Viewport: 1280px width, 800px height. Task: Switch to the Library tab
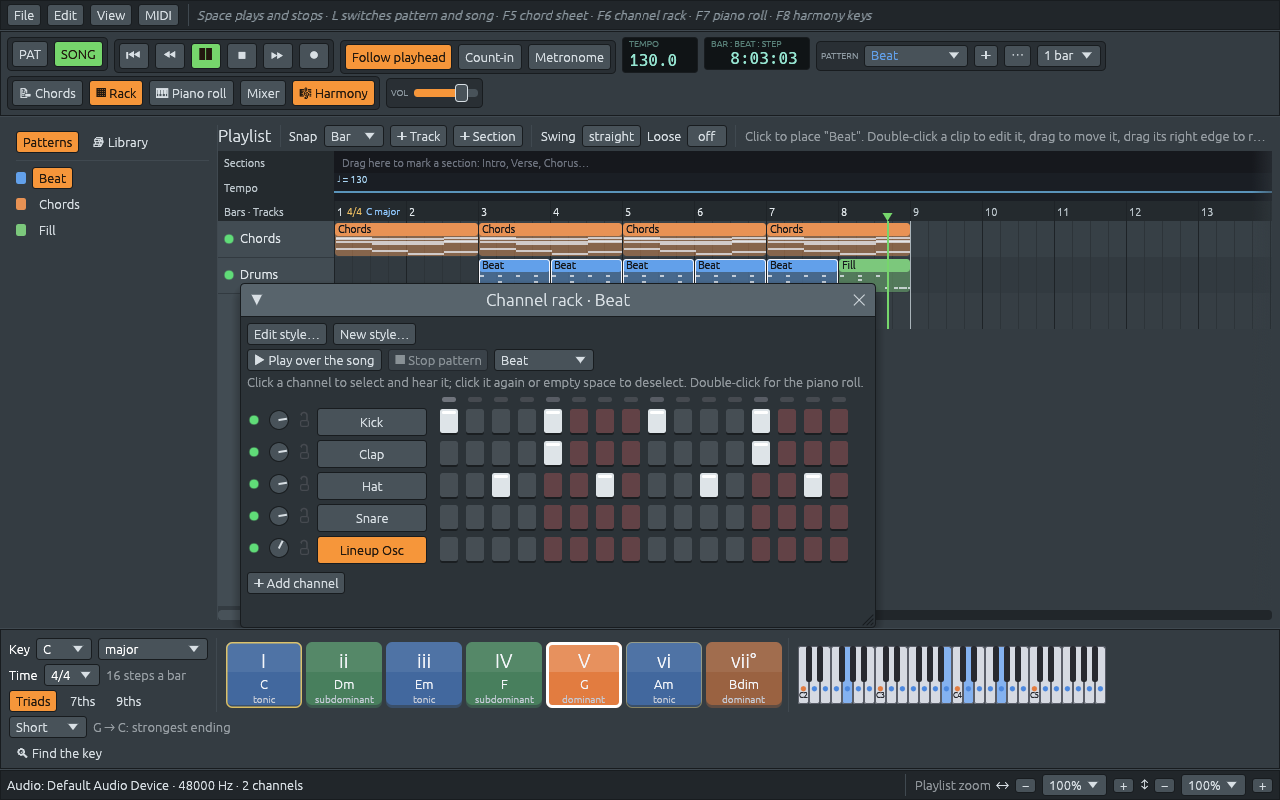(120, 142)
